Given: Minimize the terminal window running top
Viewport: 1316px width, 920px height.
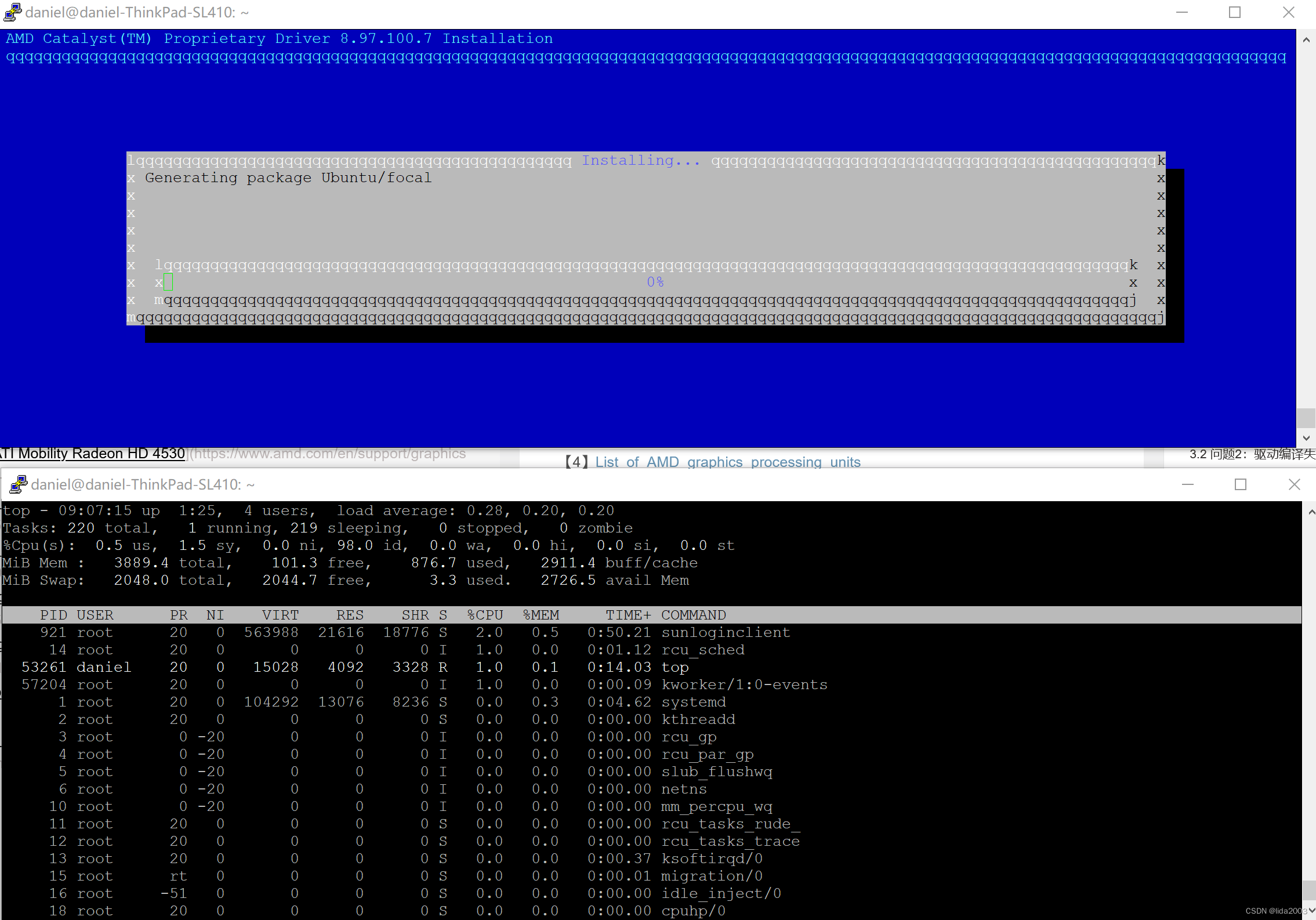Looking at the screenshot, I should [x=1188, y=484].
